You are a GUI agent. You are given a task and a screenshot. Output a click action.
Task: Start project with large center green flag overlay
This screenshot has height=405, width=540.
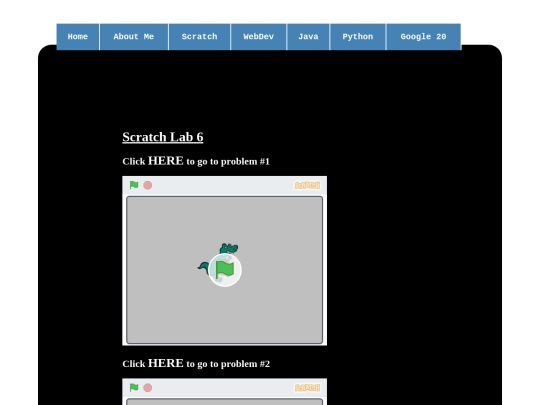(x=225, y=270)
